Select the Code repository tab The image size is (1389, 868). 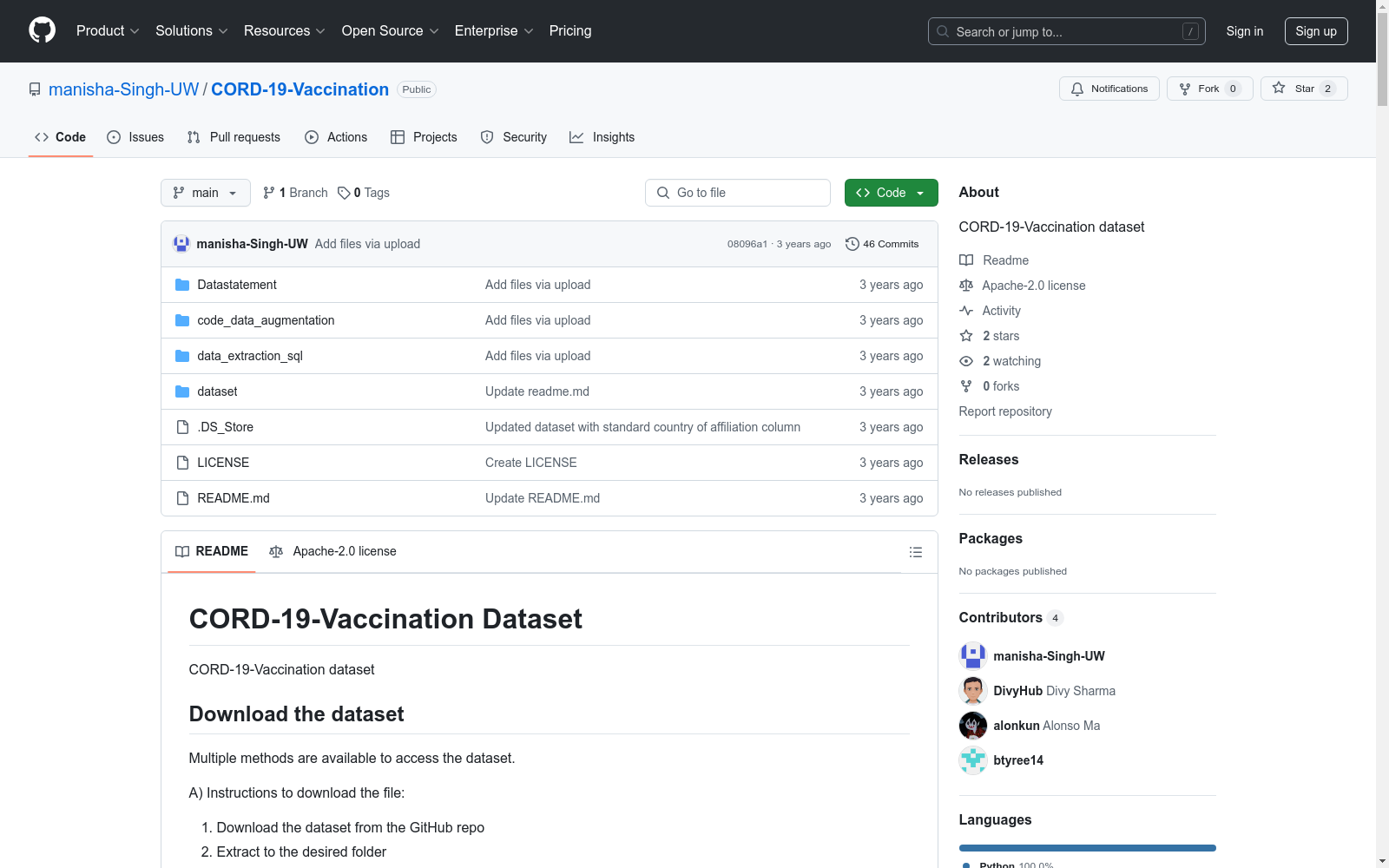click(61, 137)
